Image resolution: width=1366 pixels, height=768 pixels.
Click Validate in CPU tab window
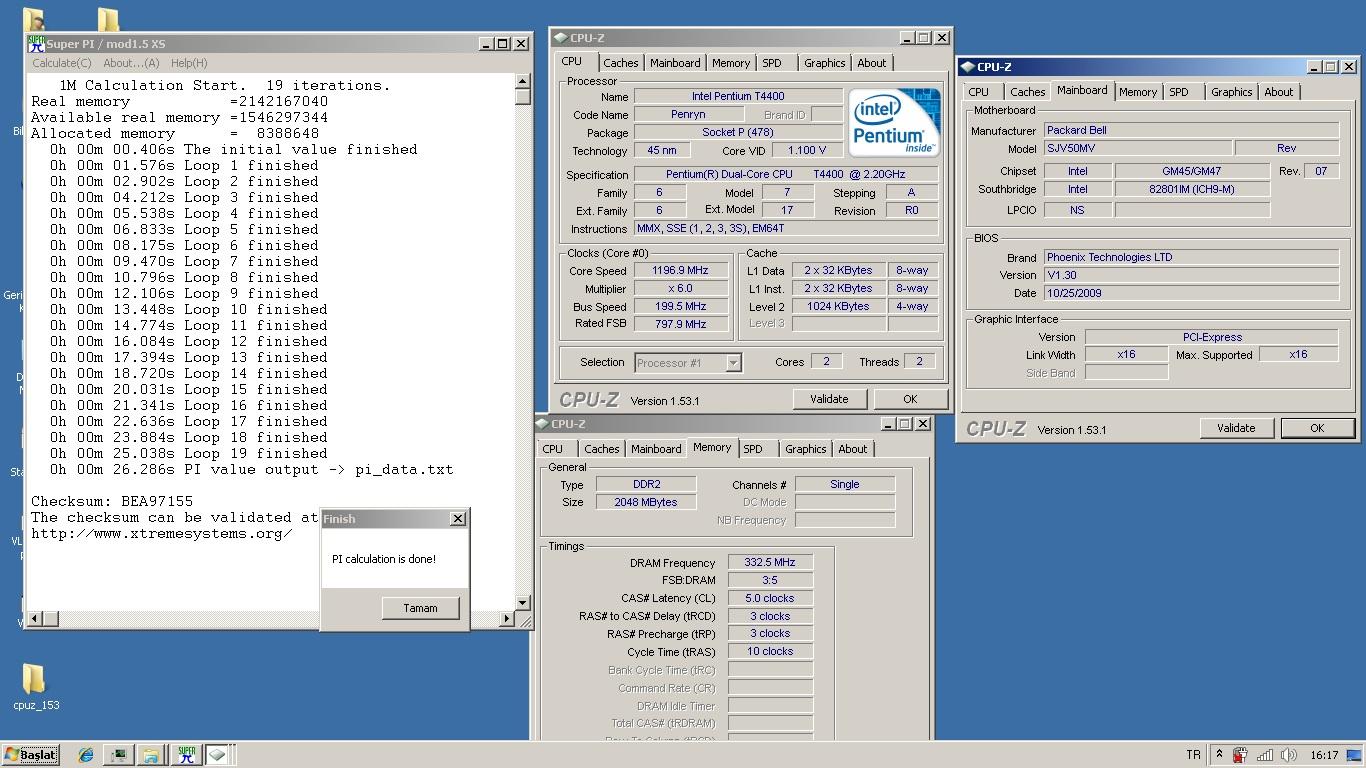pyautogui.click(x=829, y=399)
